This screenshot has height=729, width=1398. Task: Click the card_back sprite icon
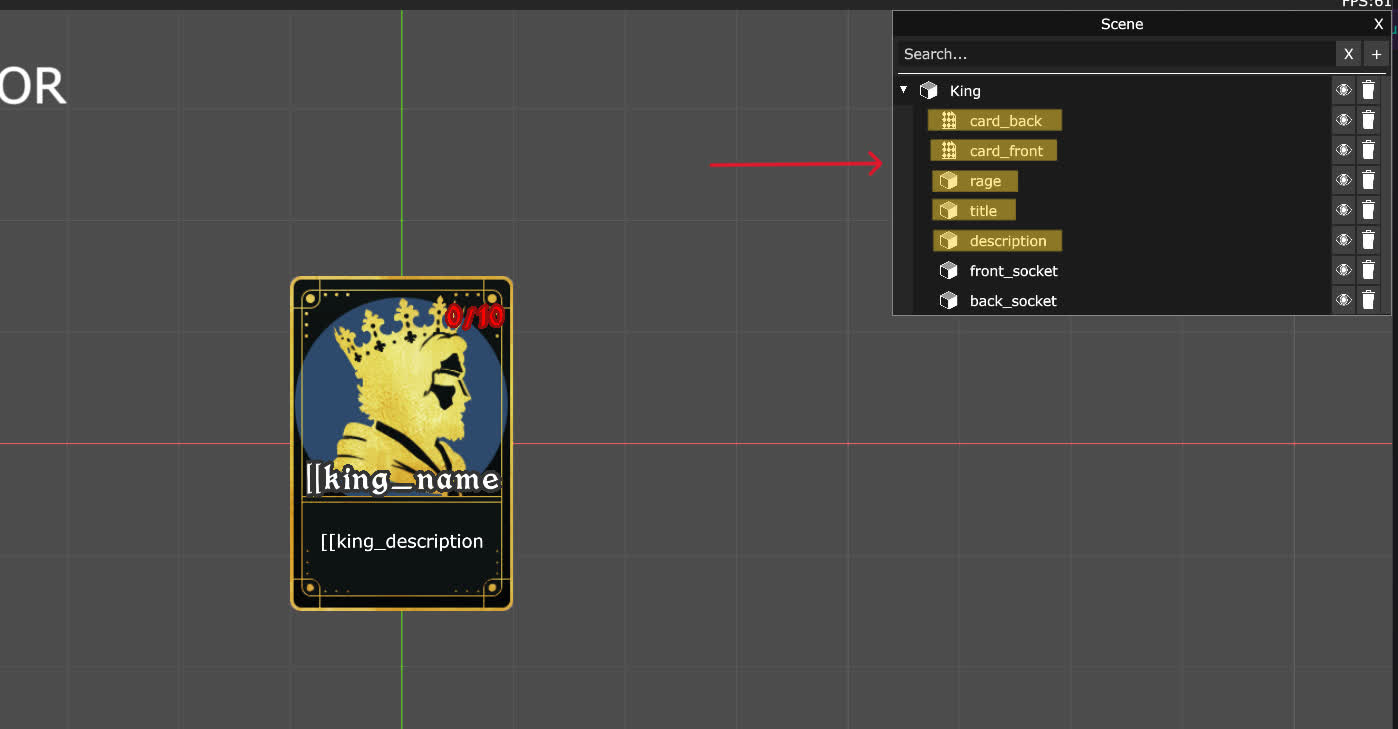tap(949, 121)
